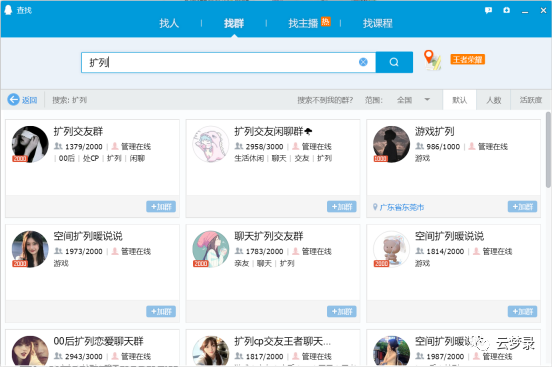
Task: Click the 游戏扩列 title
Action: 434,131
